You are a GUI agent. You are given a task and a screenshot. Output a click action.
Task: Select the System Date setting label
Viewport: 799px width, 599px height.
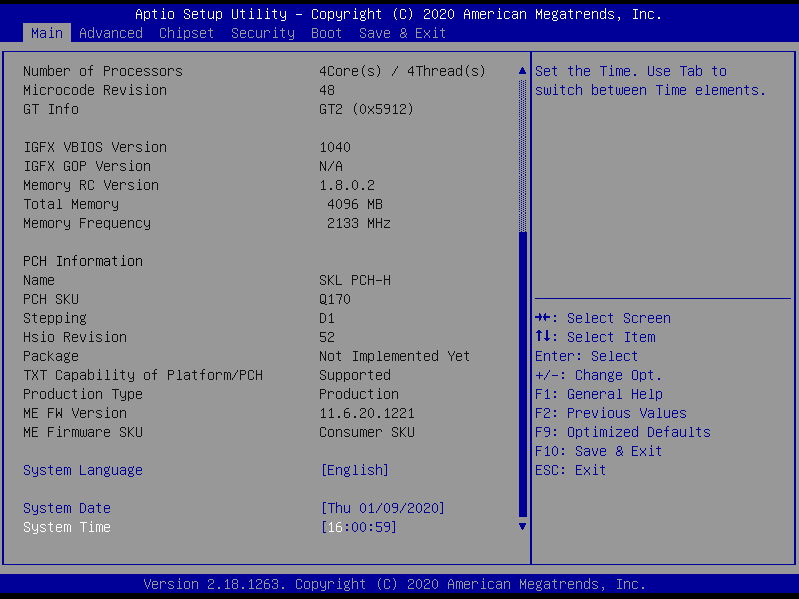[x=66, y=508]
